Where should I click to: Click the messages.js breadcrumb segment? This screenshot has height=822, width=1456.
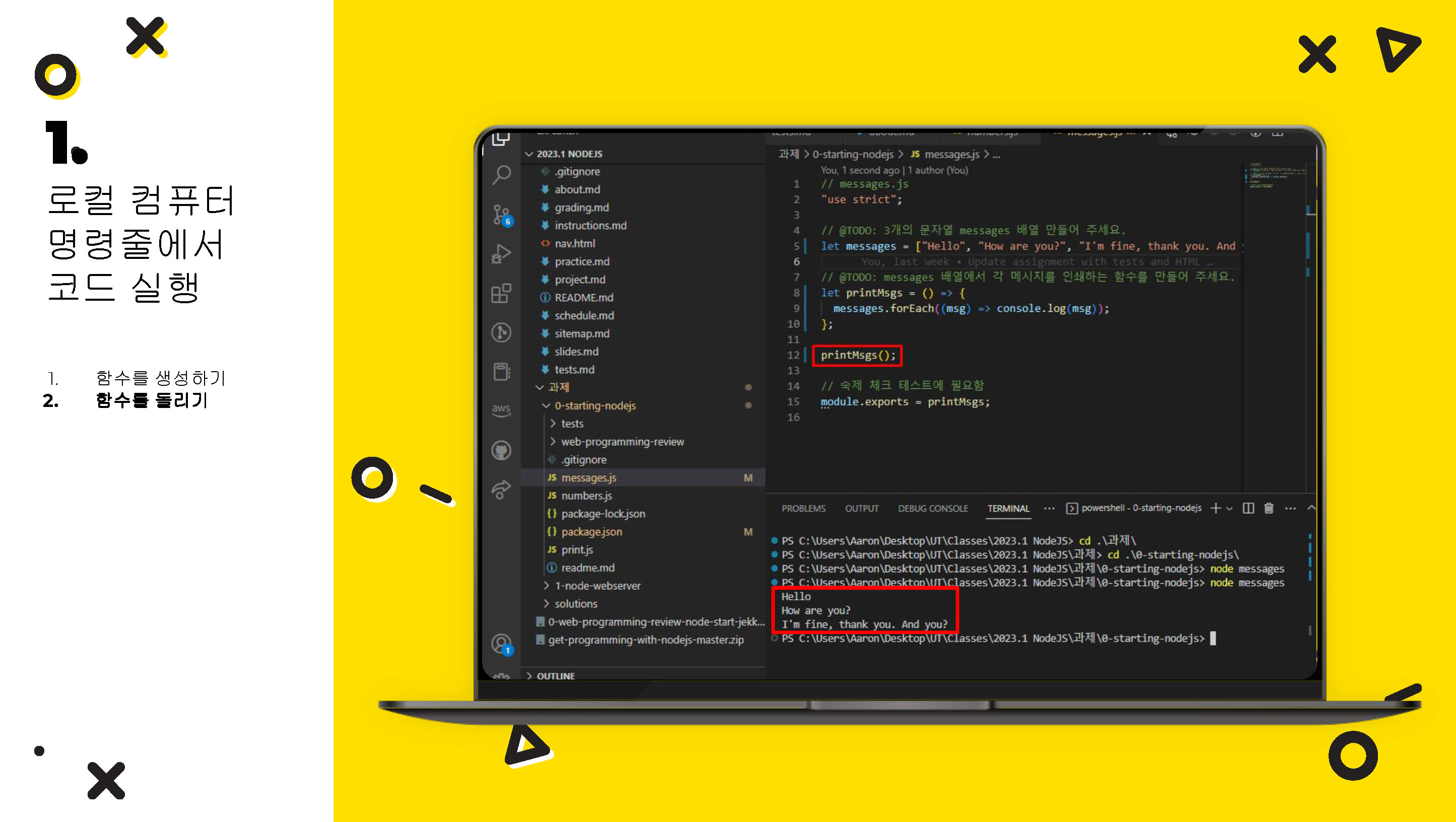point(952,154)
